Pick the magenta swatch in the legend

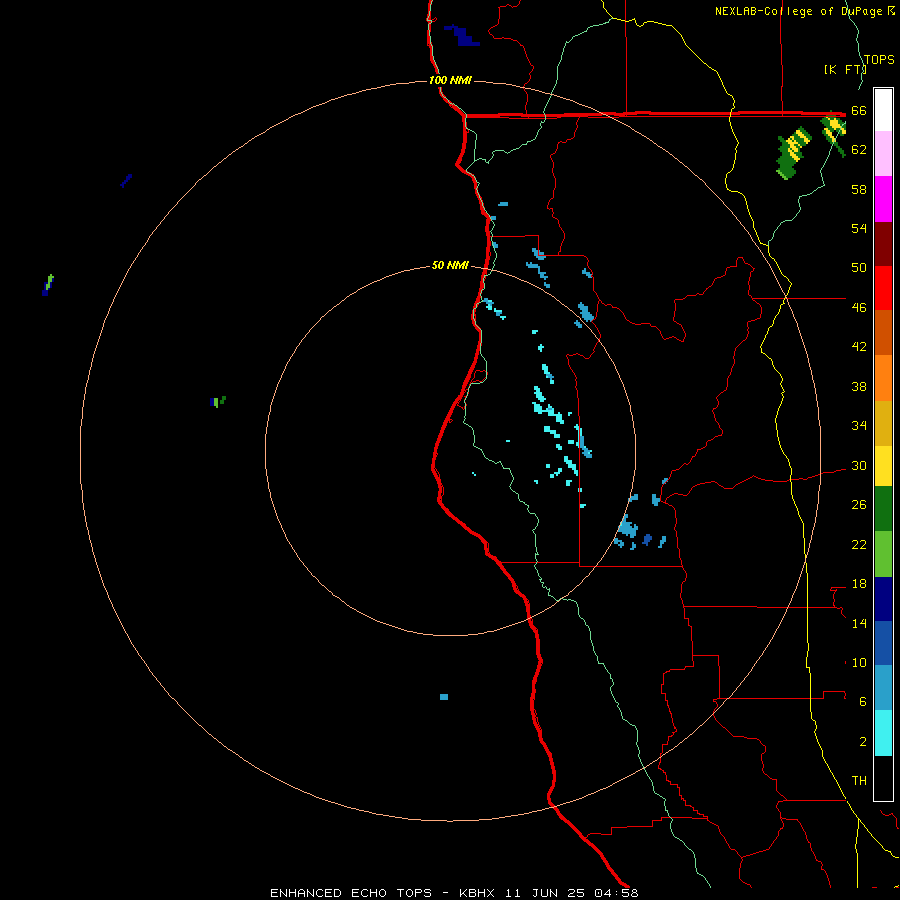pyautogui.click(x=883, y=199)
